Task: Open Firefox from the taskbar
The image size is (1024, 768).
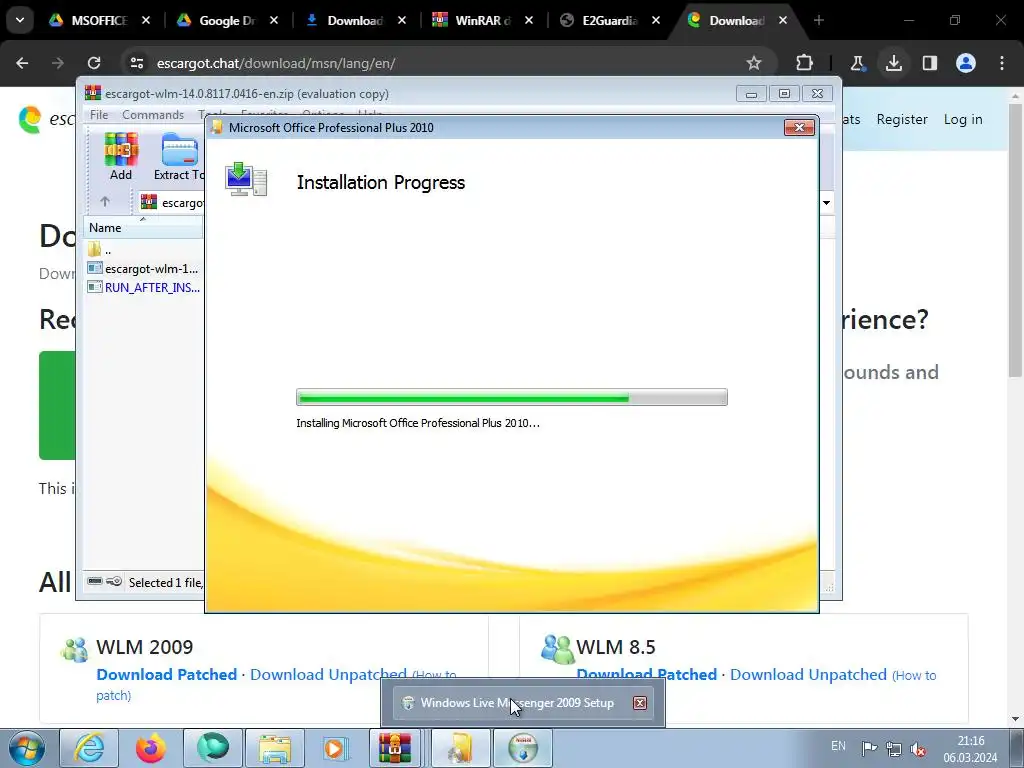Action: pyautogui.click(x=151, y=748)
